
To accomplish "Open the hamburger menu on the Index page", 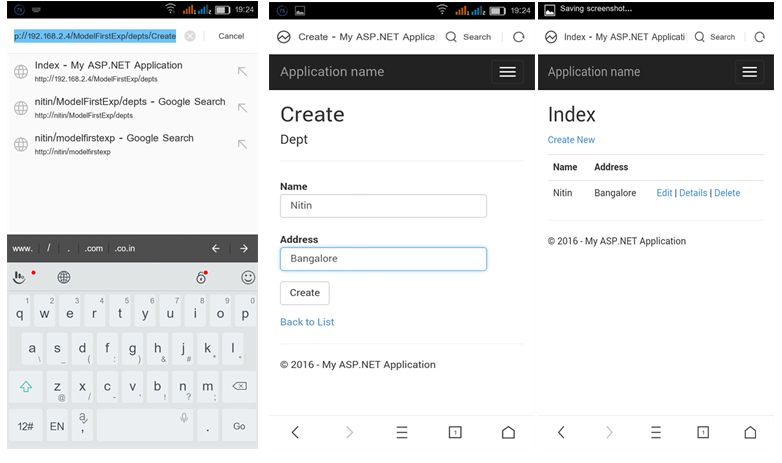I will (x=749, y=72).
